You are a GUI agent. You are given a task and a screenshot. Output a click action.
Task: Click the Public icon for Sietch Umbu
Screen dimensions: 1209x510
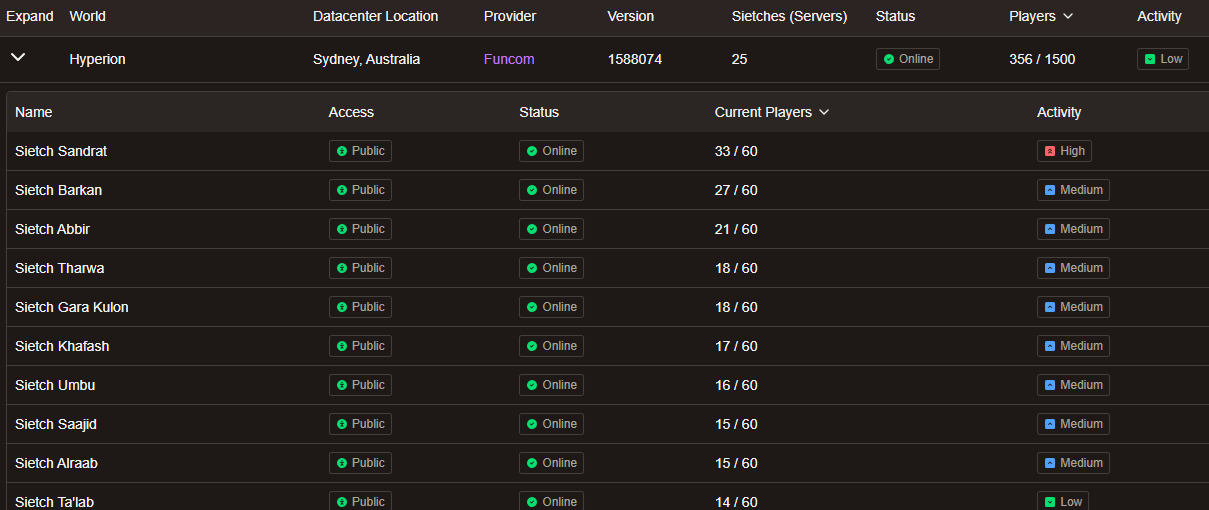click(x=342, y=385)
